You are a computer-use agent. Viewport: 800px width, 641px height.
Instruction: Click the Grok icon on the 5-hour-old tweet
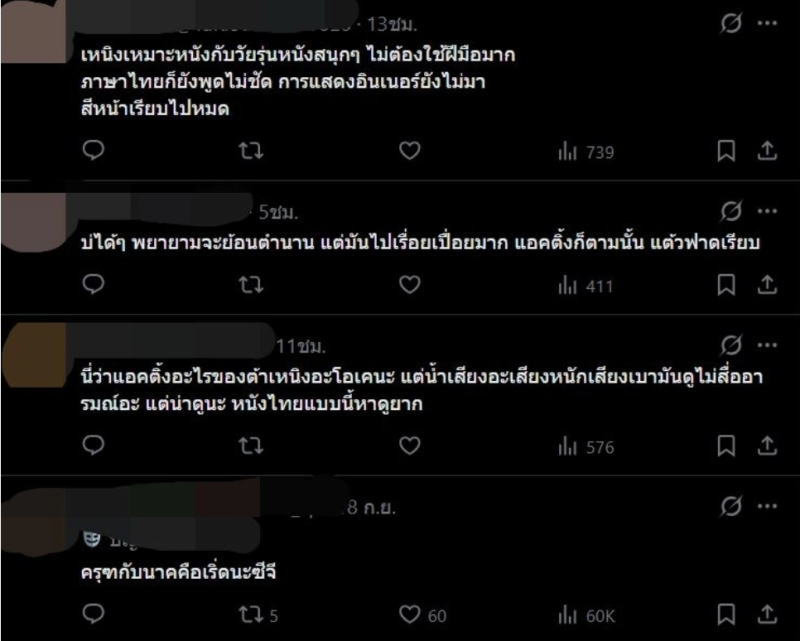pyautogui.click(x=731, y=211)
